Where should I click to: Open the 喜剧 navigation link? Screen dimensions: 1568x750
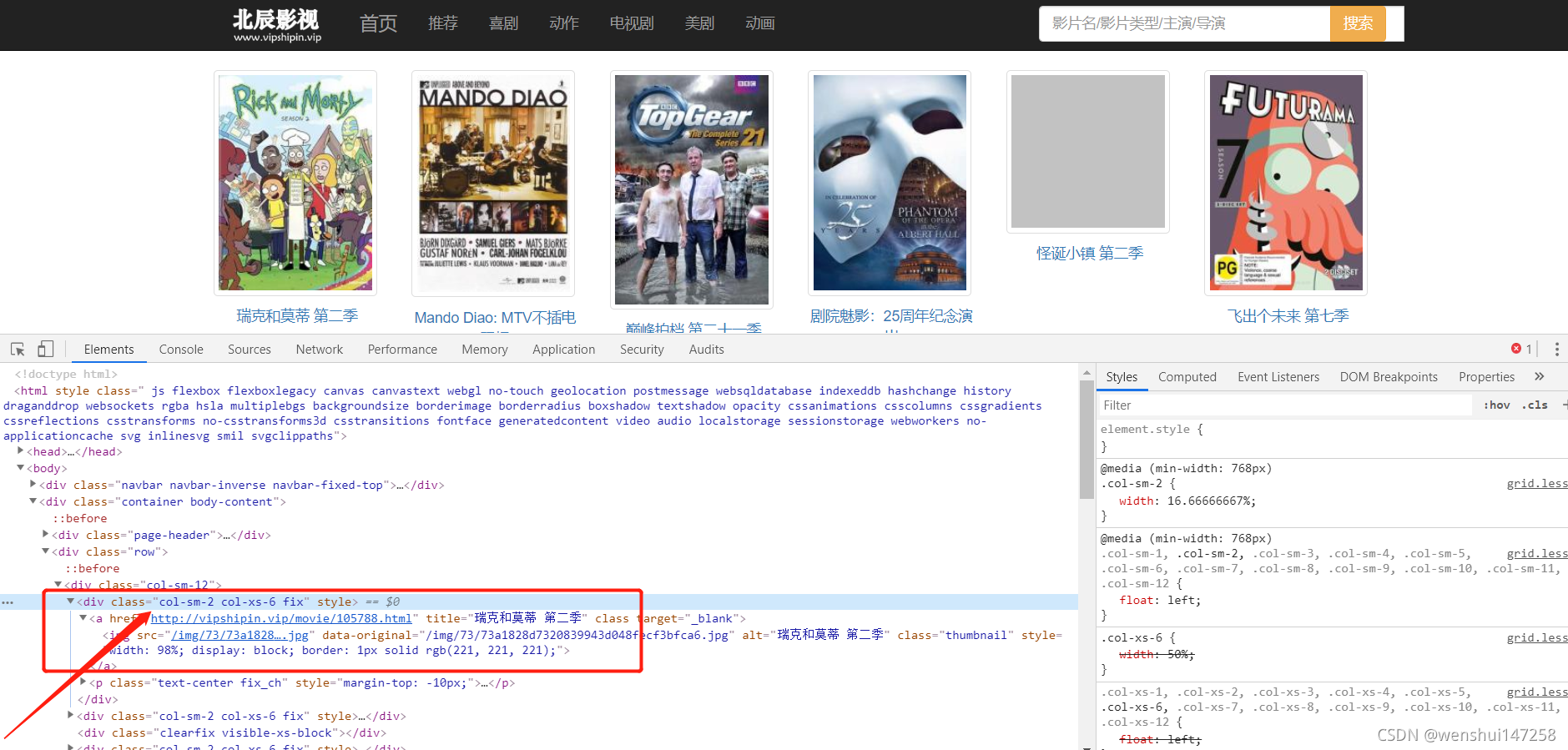click(503, 23)
